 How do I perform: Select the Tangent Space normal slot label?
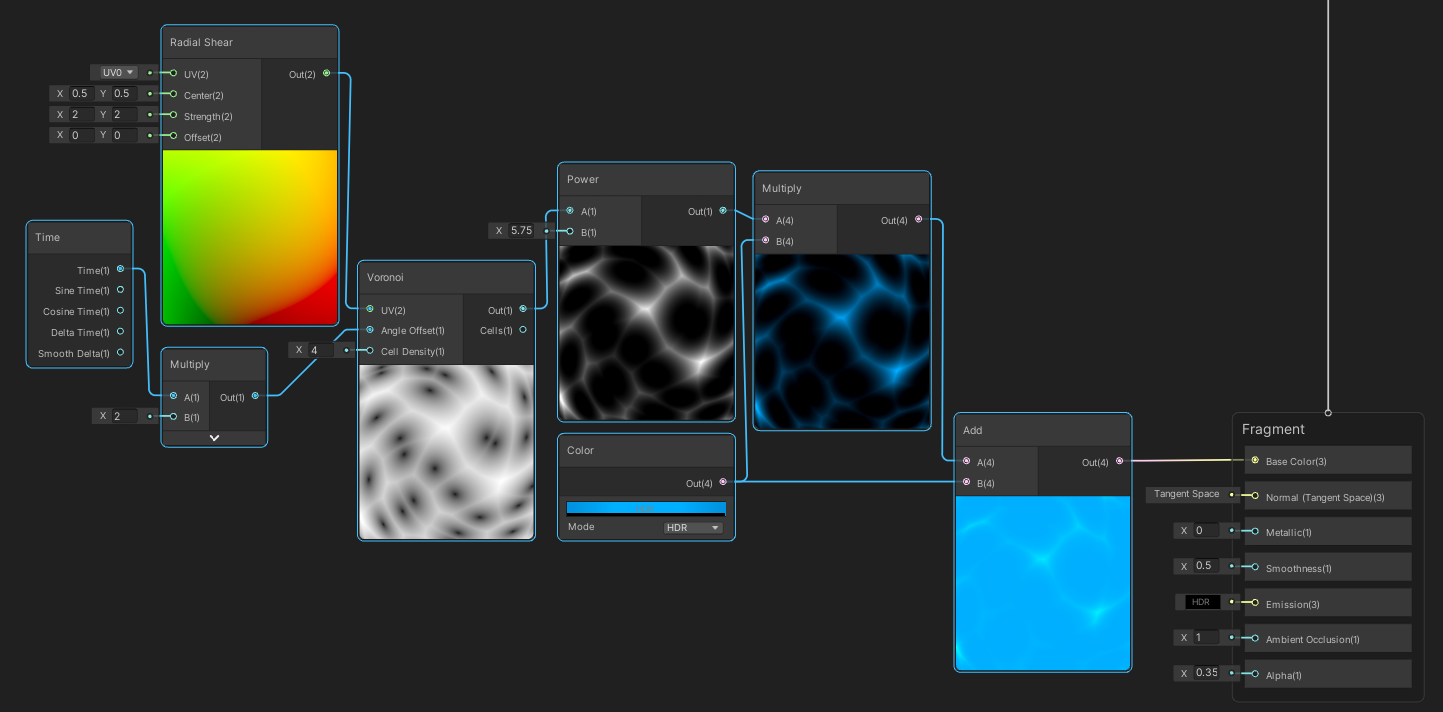coord(1187,494)
